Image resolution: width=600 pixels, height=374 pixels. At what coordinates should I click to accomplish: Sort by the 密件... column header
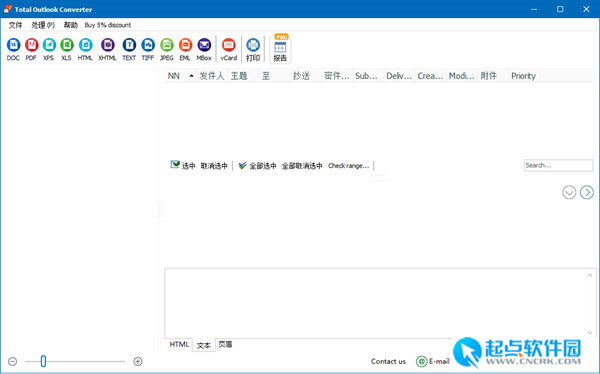[x=337, y=76]
